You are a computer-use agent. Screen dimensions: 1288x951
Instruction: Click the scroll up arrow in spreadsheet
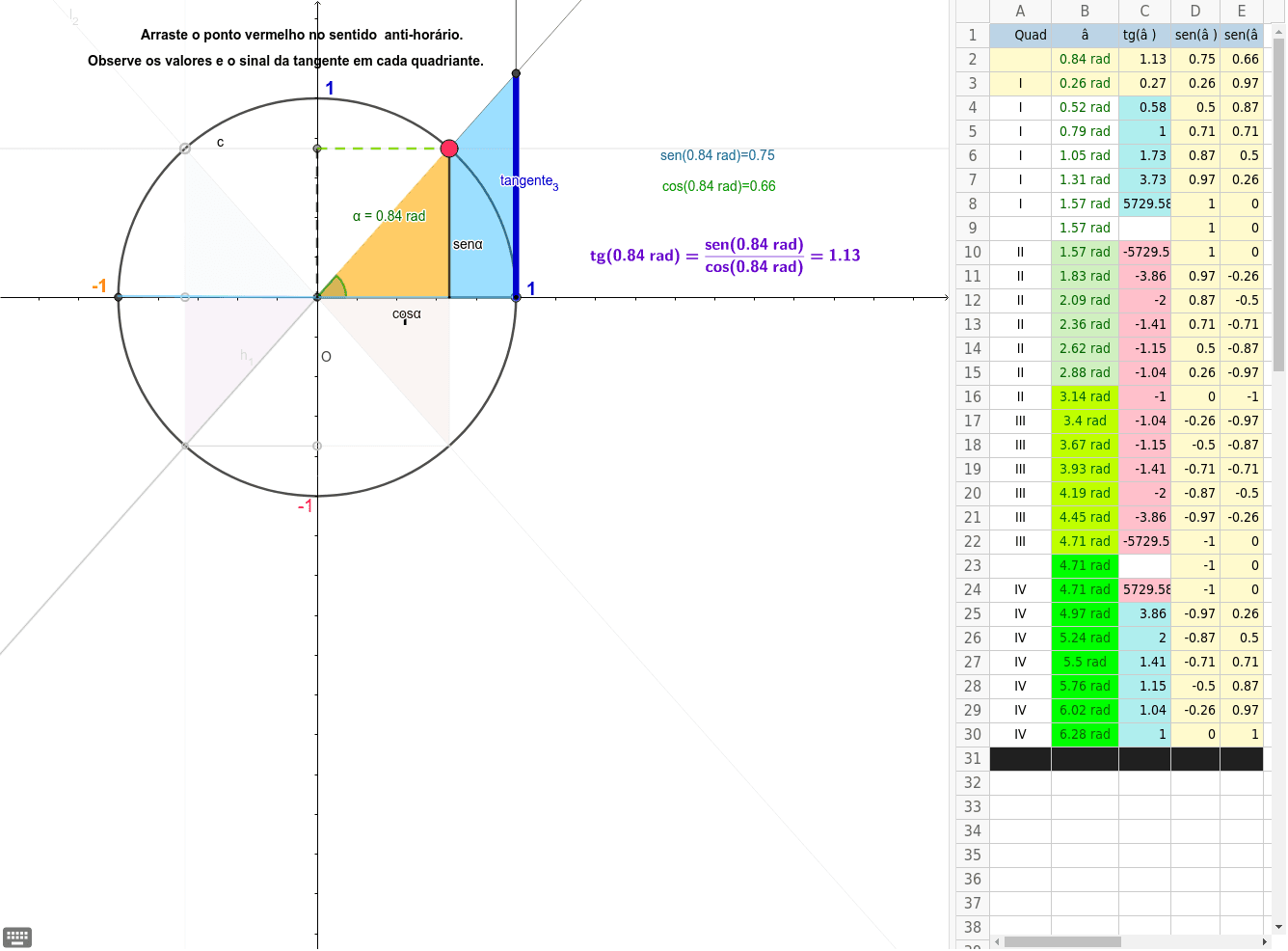click(x=1278, y=32)
